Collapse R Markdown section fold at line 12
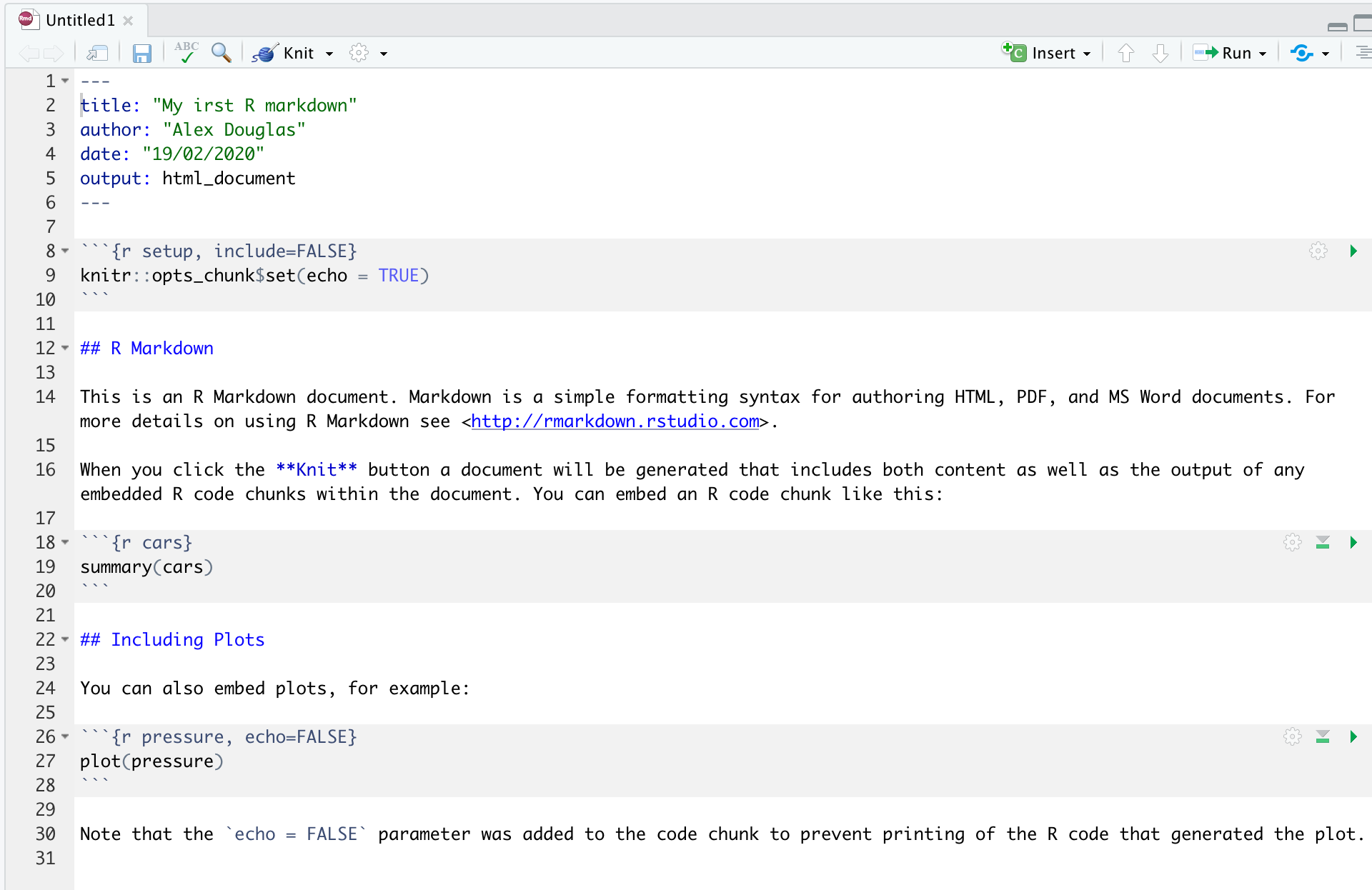 tap(65, 348)
